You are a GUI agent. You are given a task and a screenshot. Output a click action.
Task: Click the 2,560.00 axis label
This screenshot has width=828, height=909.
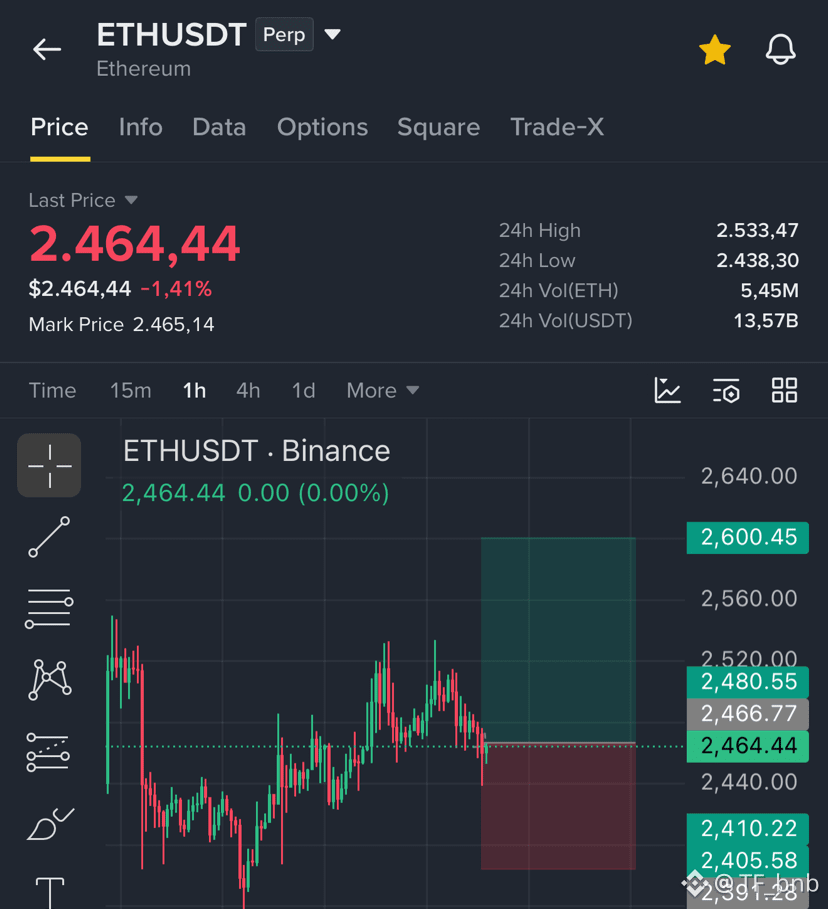749,599
